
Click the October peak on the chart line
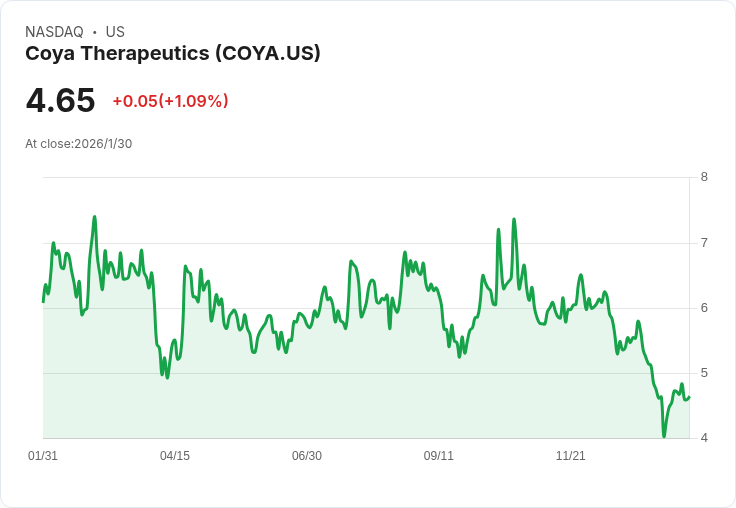(514, 219)
